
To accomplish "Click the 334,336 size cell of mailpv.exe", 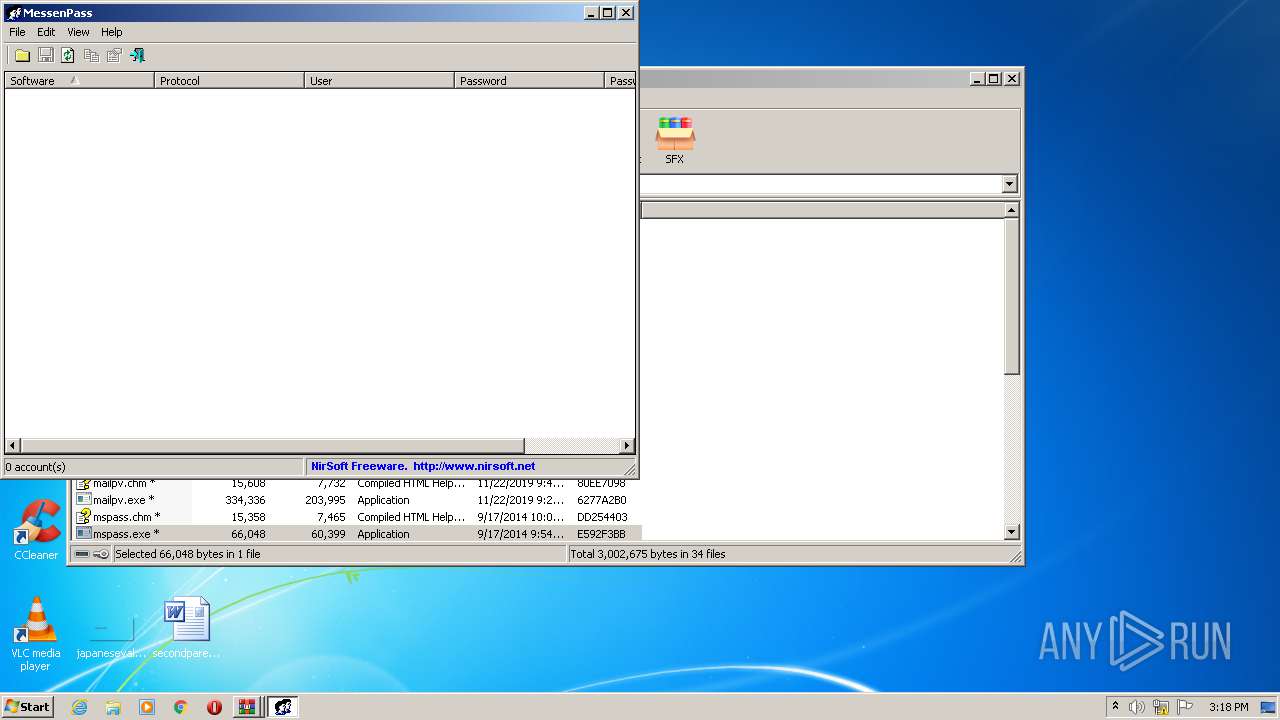I will pos(245,500).
